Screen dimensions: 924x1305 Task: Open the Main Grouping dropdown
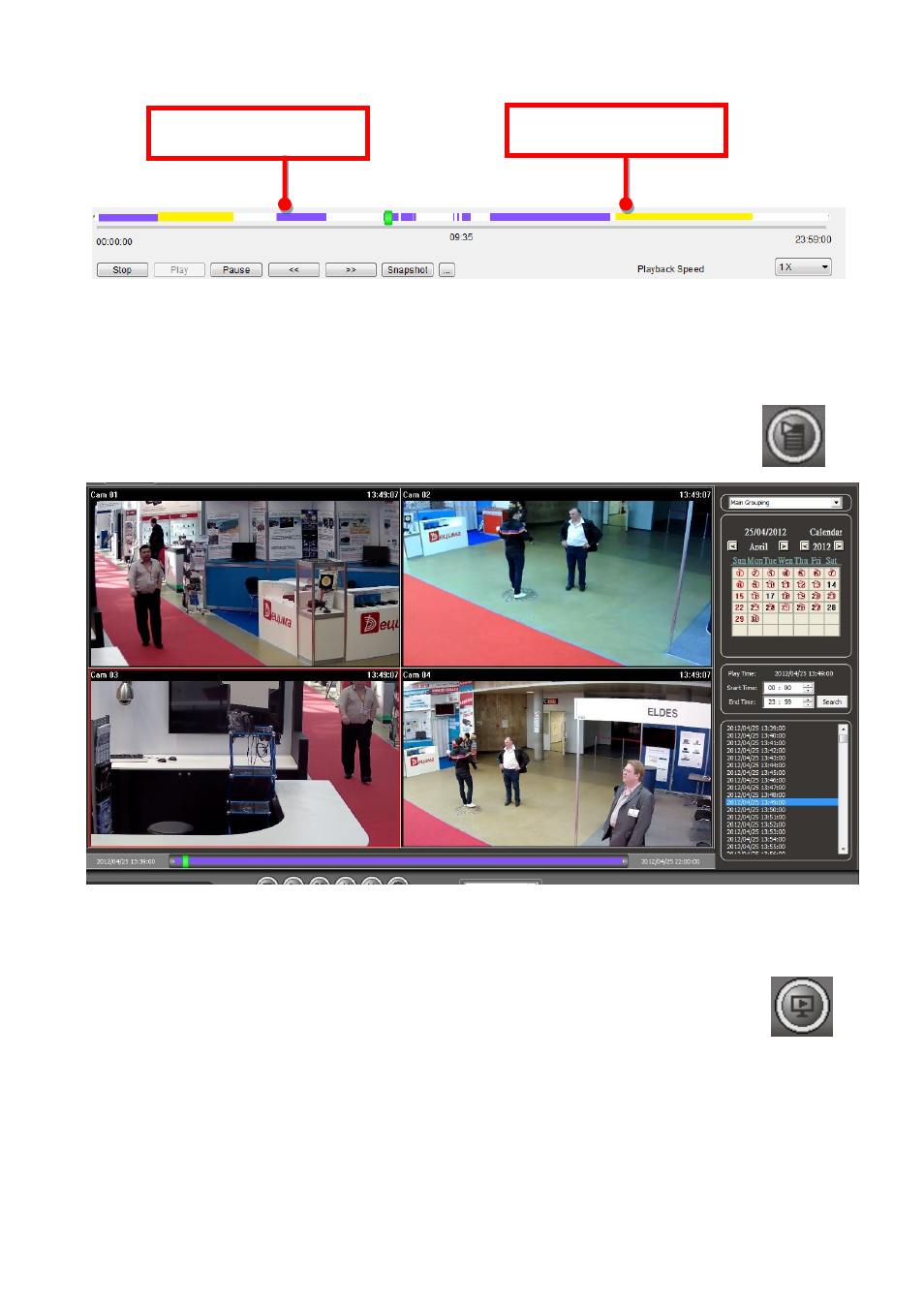[785, 503]
